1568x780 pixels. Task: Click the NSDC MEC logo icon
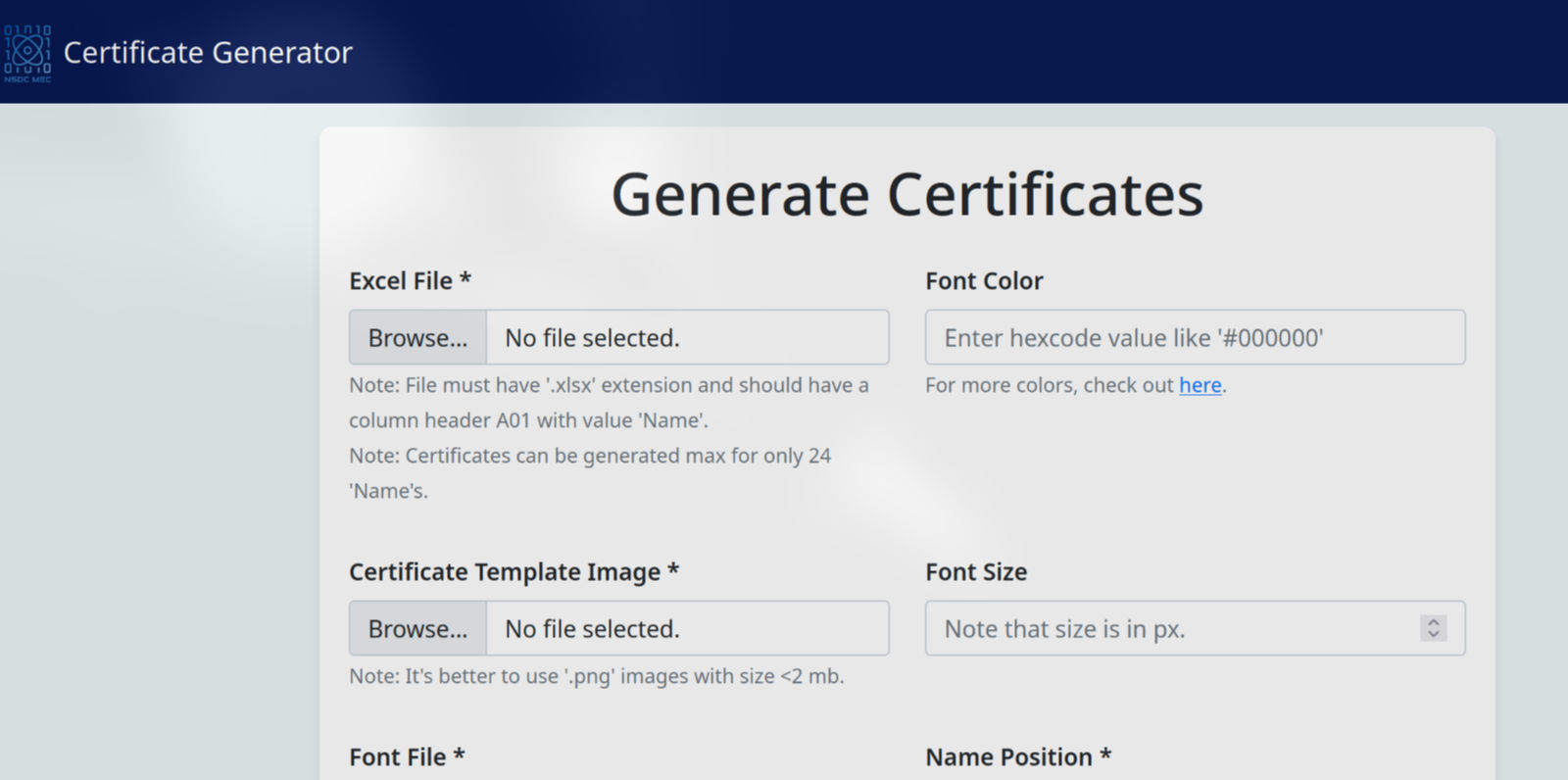tap(27, 53)
